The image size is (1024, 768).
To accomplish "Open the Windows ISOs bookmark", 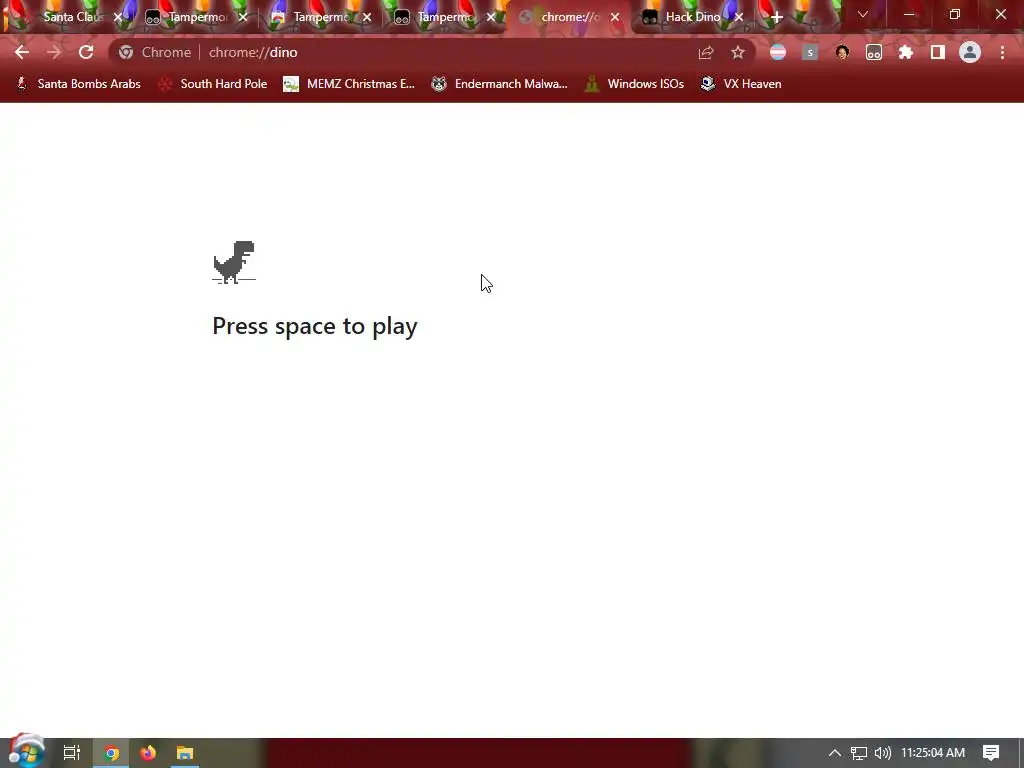I will [x=634, y=84].
